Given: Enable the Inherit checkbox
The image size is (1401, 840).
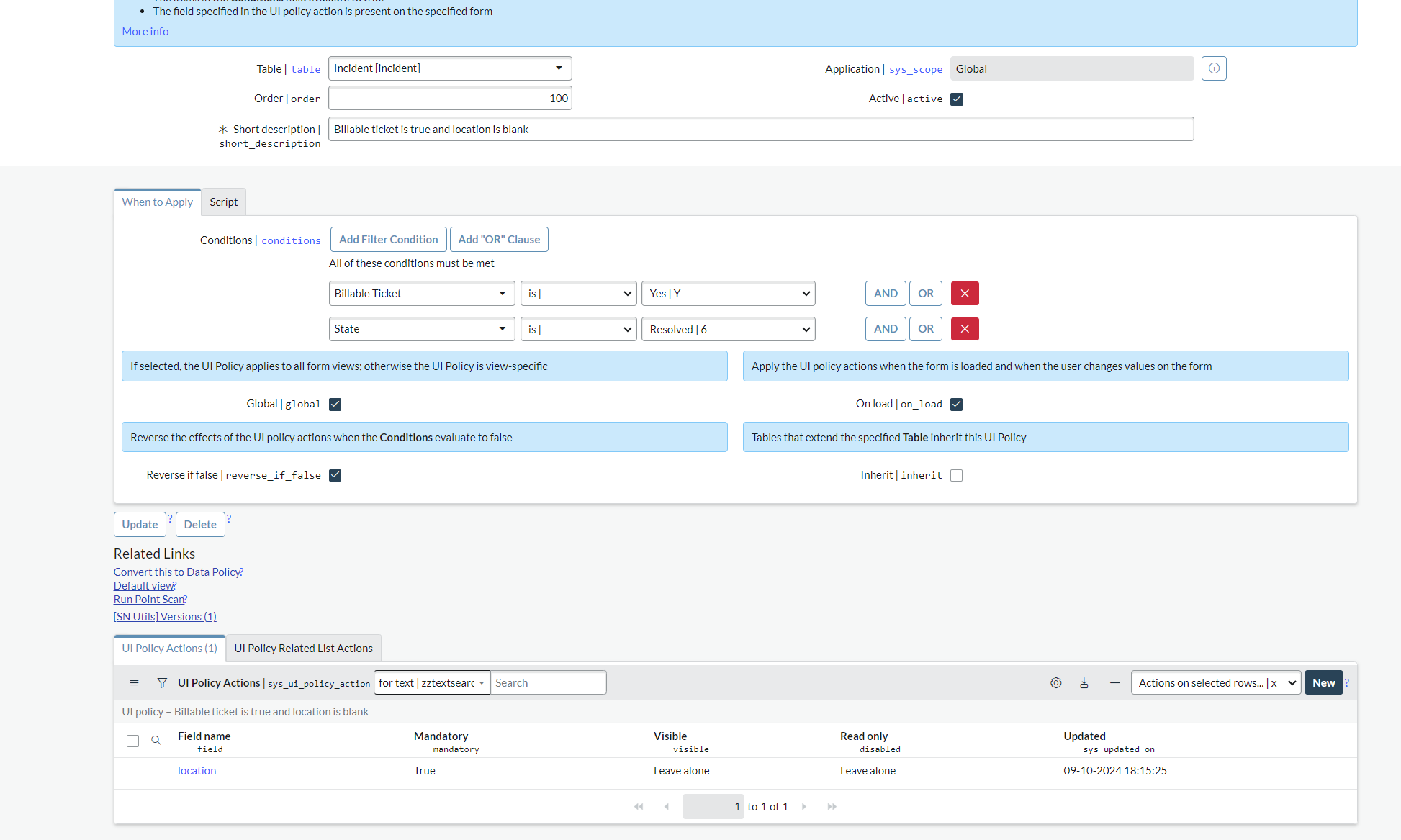Looking at the screenshot, I should [x=957, y=475].
